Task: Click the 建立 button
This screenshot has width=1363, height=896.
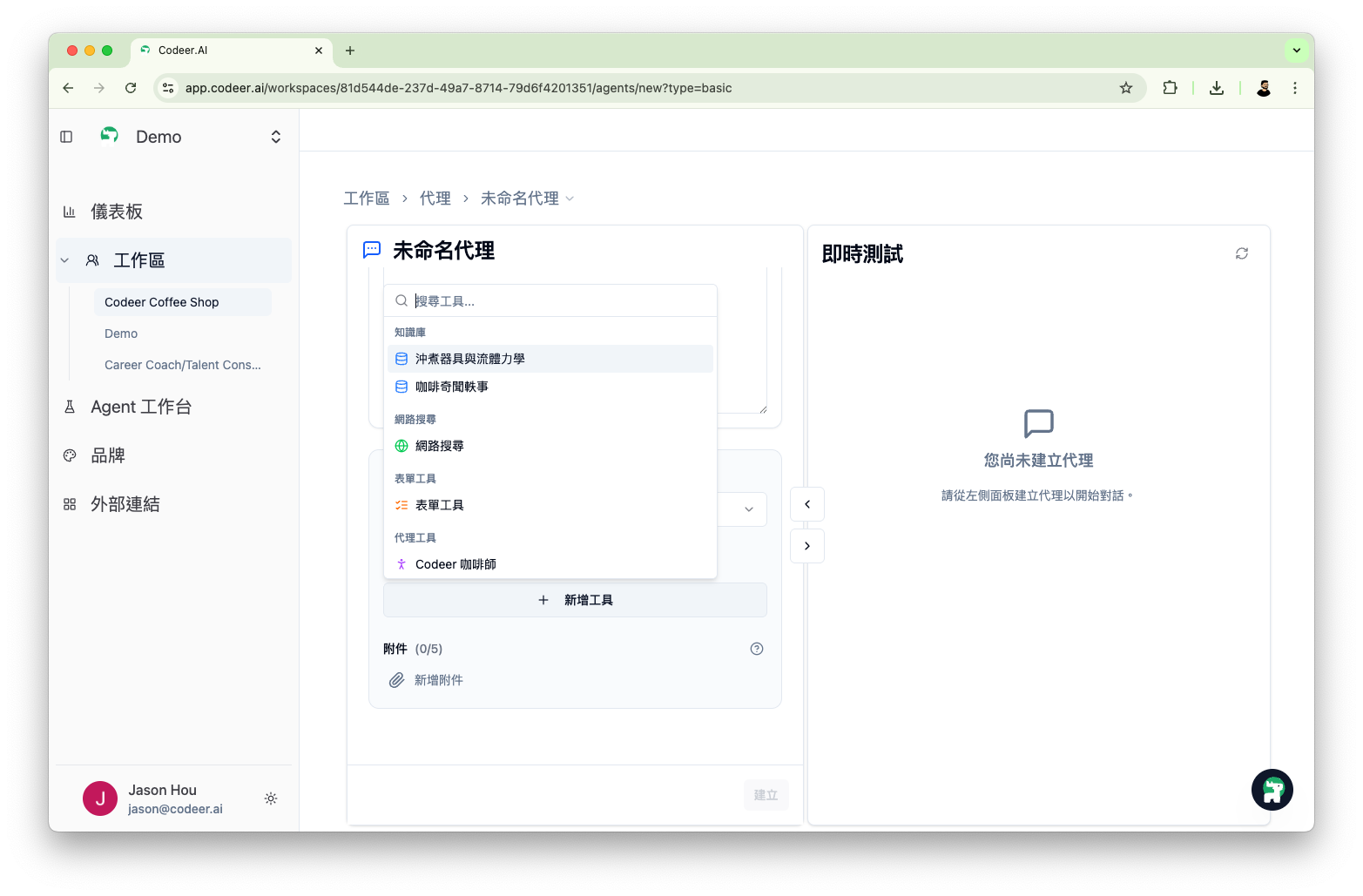Action: pos(766,794)
